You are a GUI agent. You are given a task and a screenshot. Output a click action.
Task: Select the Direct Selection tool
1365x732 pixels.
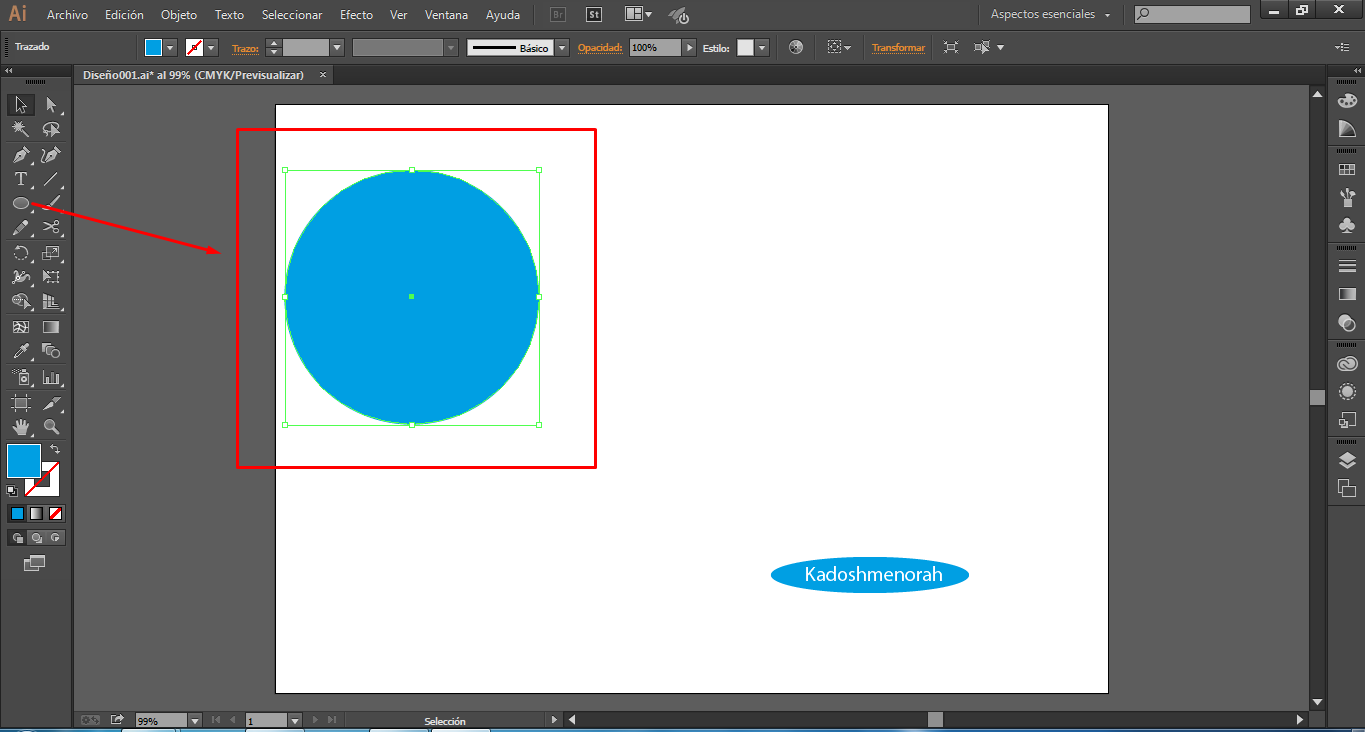pyautogui.click(x=51, y=105)
